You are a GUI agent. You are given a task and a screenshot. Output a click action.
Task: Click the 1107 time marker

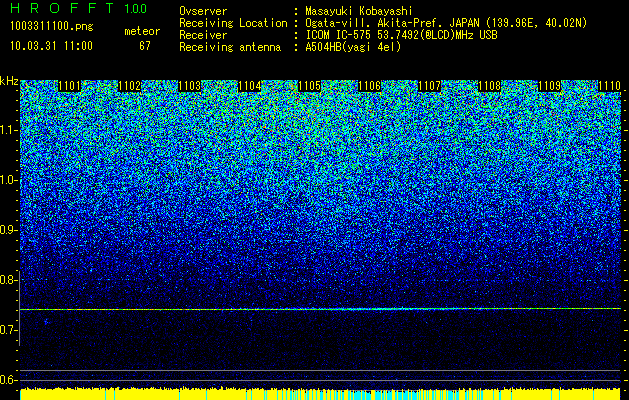click(430, 86)
